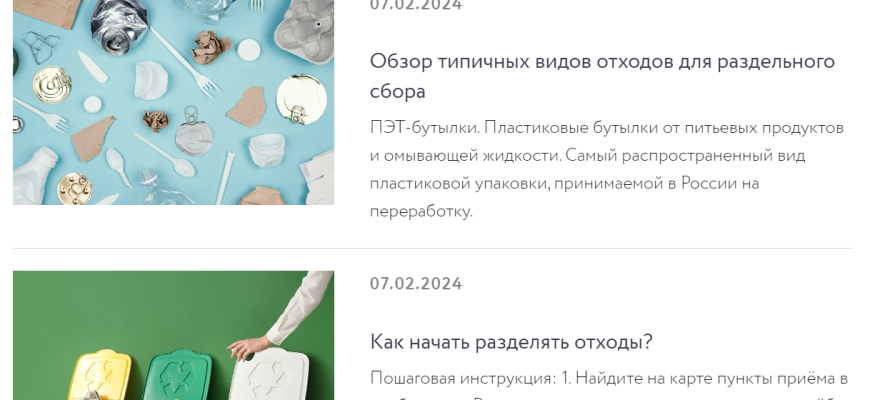Click the white plastic fork in the photo
The image size is (870, 400).
184,62
